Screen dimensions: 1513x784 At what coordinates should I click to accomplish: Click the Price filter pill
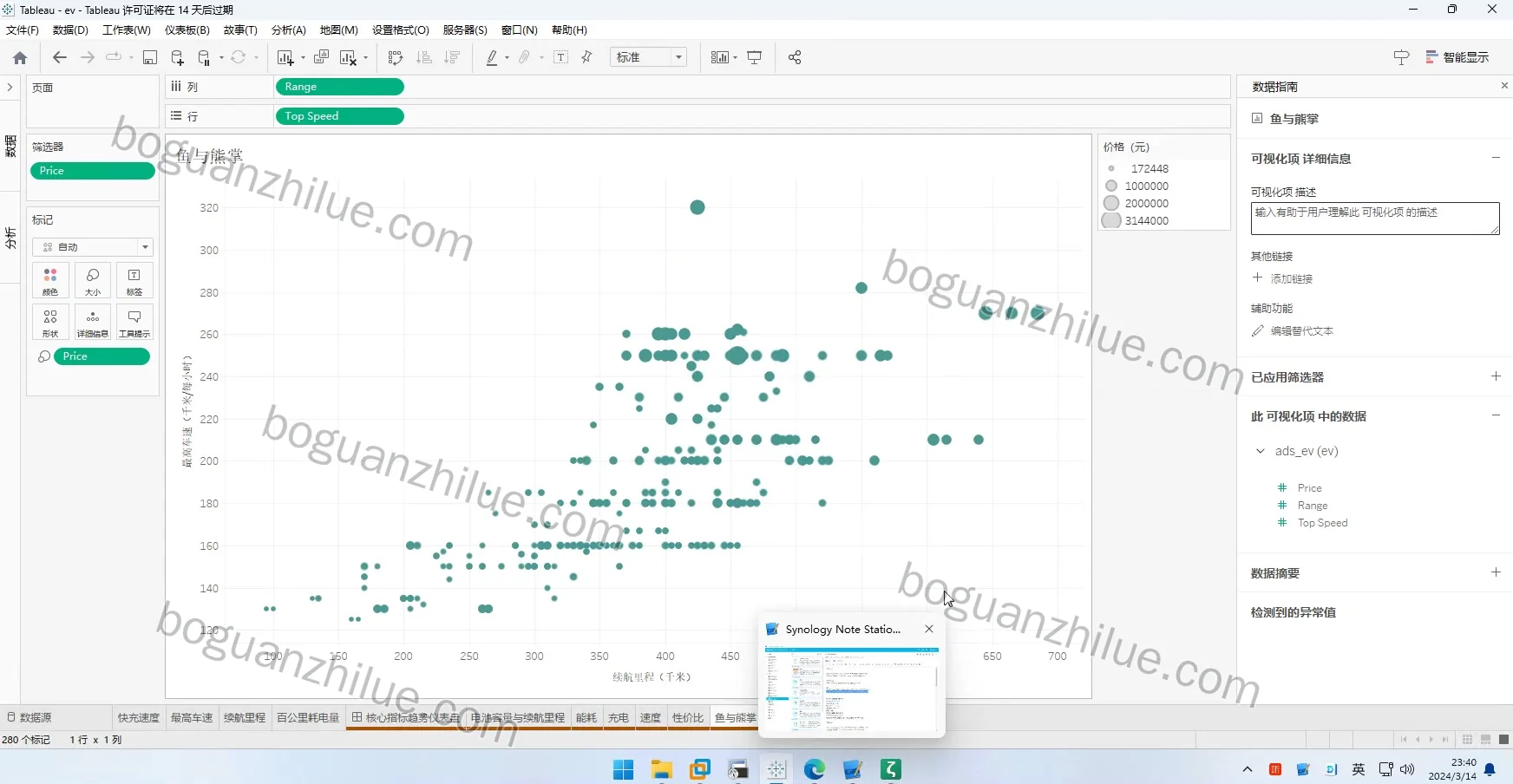click(x=93, y=171)
